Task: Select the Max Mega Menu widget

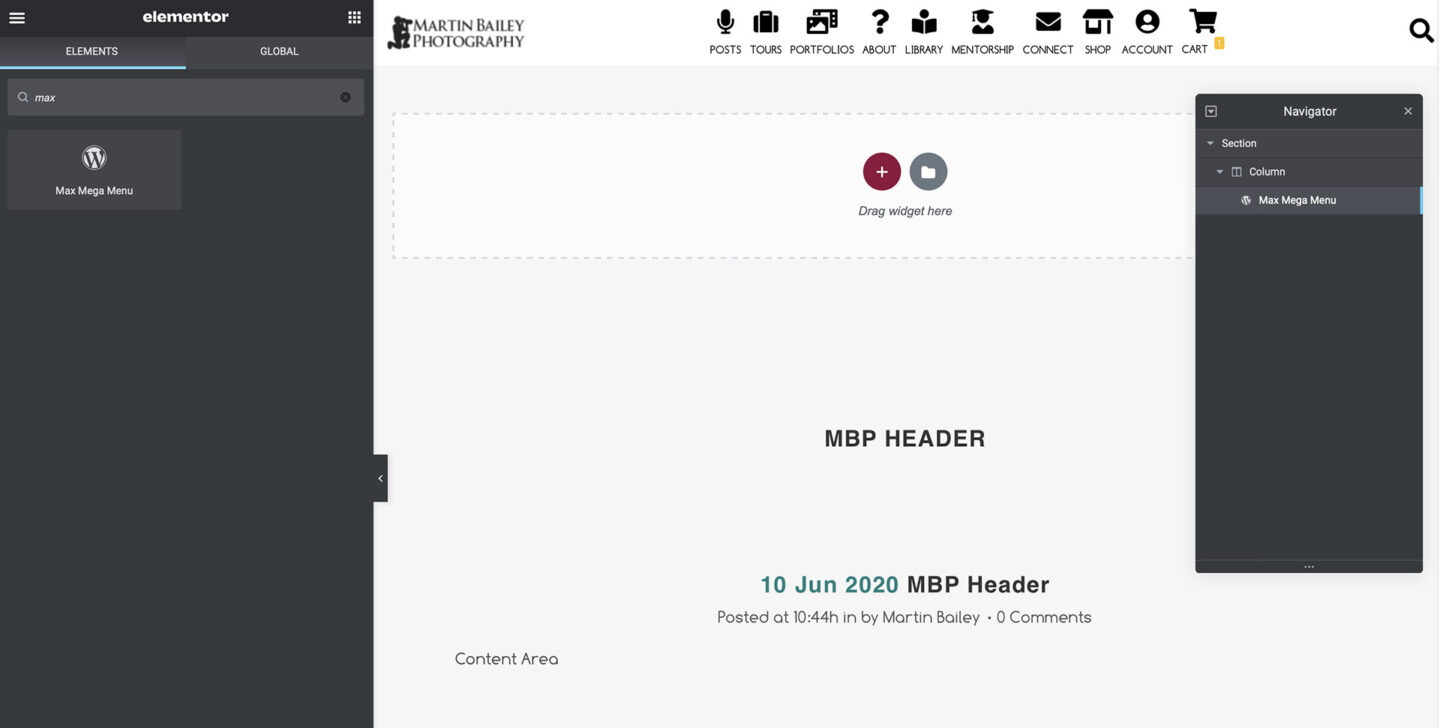Action: tap(94, 170)
